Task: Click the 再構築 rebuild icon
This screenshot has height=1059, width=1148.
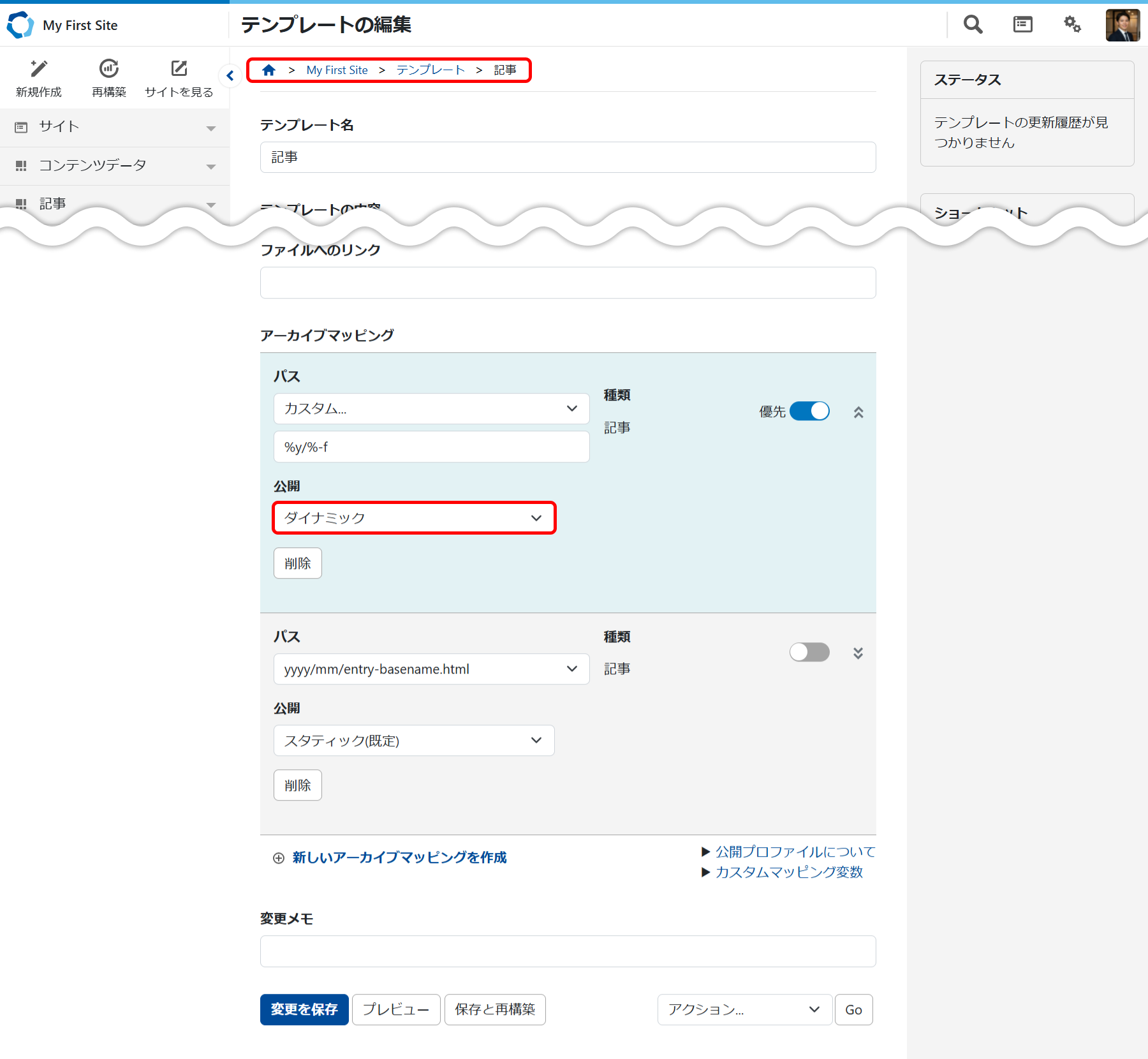Action: click(109, 69)
